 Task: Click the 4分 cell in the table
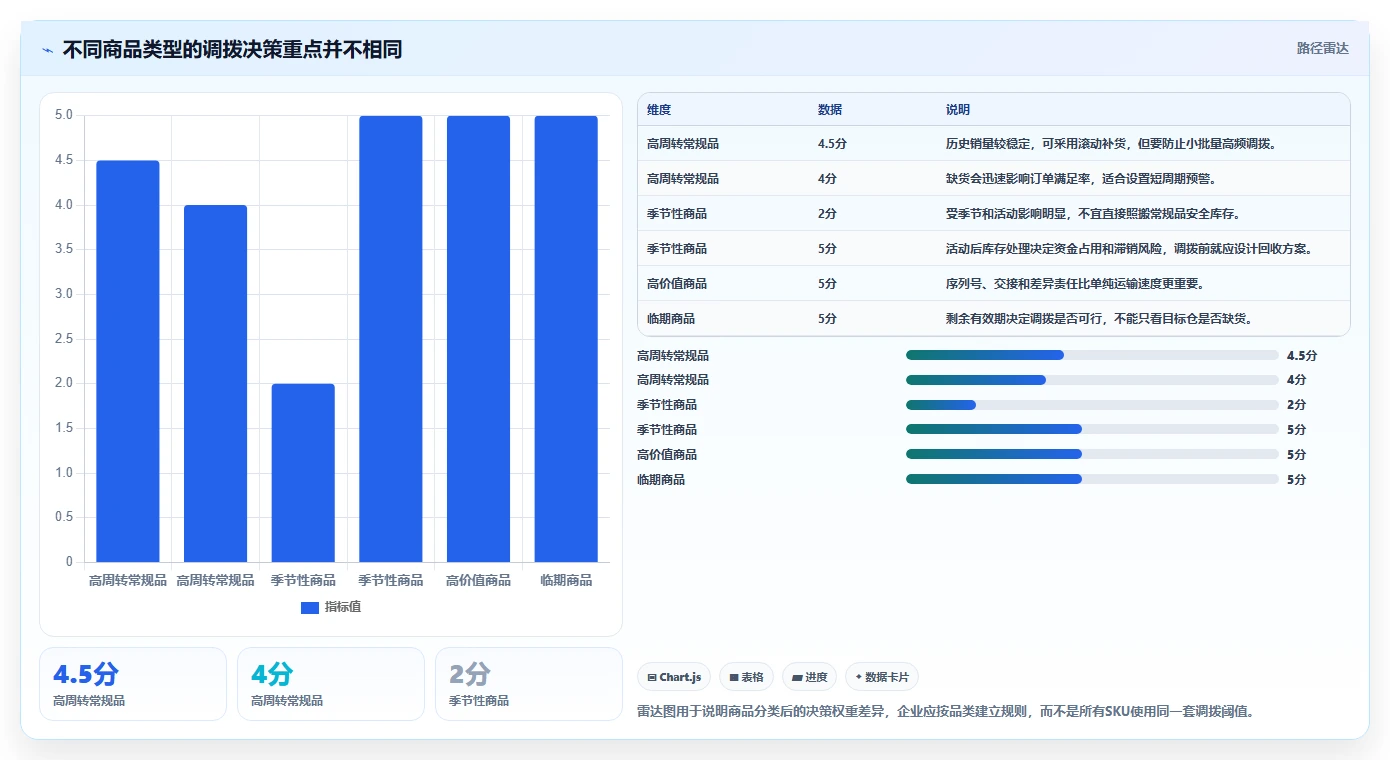coord(827,179)
